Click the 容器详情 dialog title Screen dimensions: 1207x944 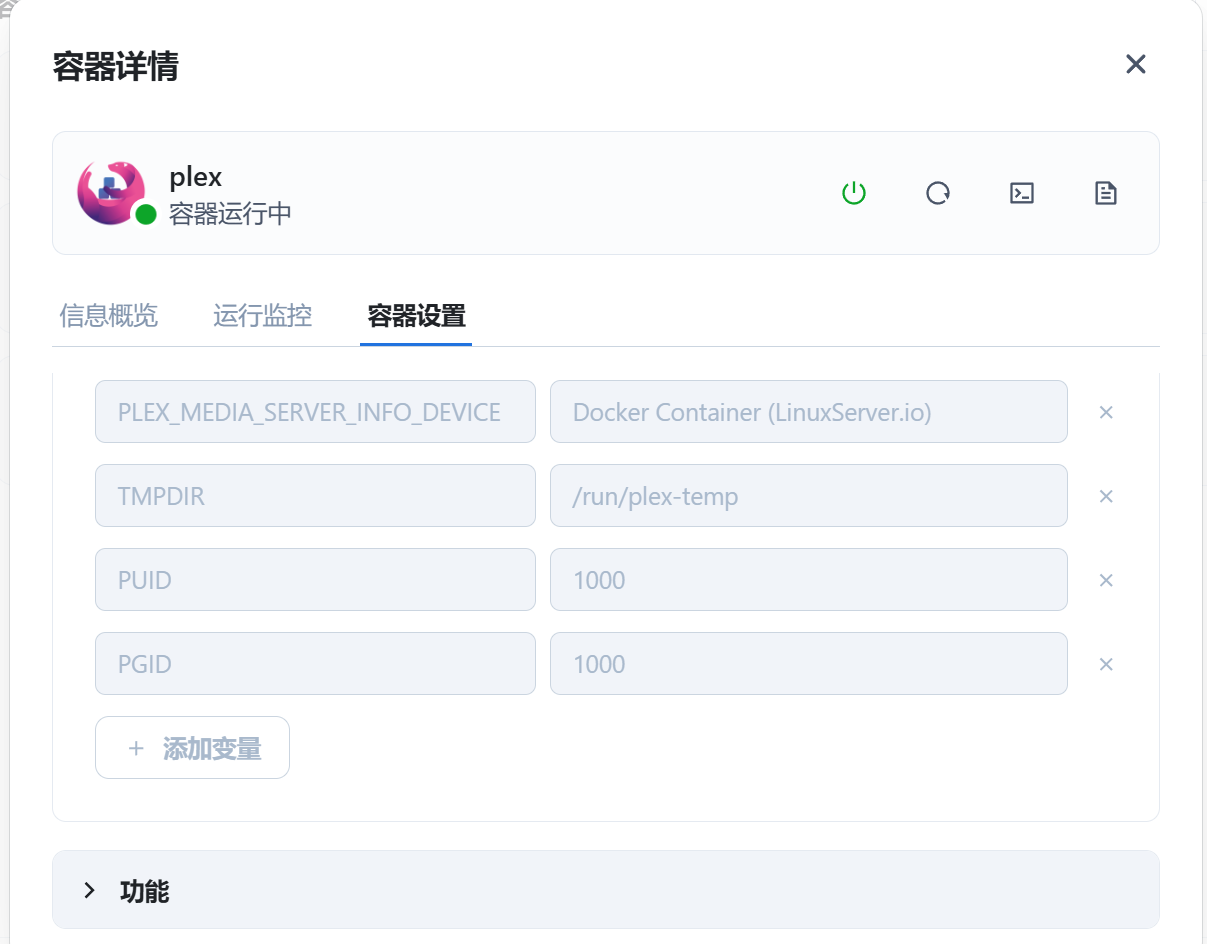click(115, 67)
